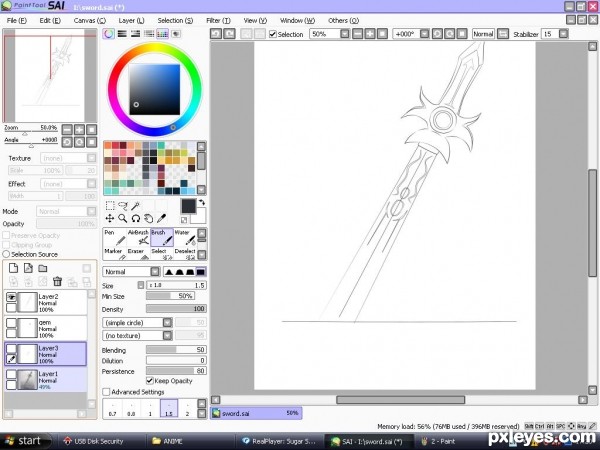Create a new linework layer
Screen dimensions: 600x450
28,268
